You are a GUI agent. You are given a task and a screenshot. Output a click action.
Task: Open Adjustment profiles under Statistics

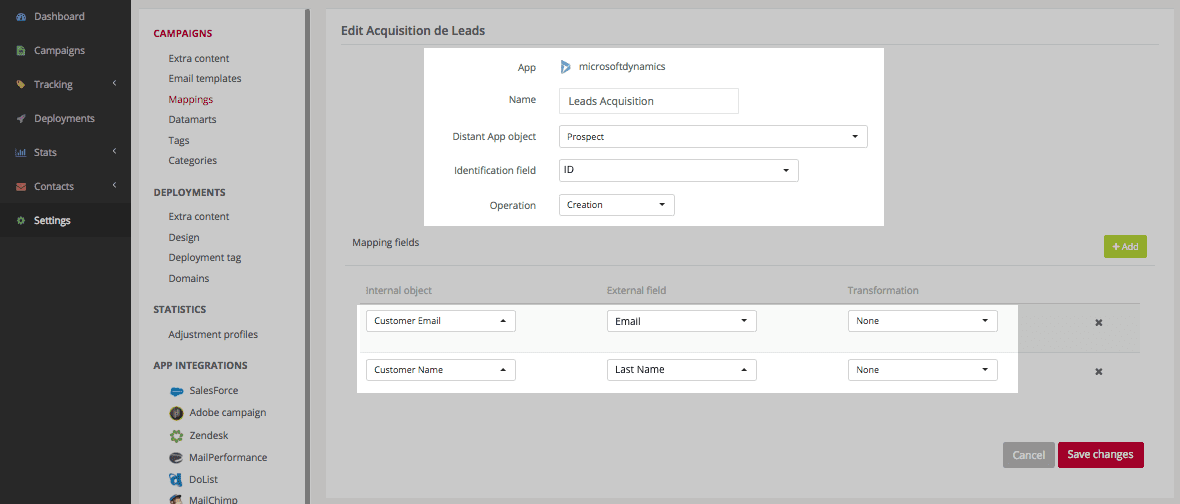(213, 335)
